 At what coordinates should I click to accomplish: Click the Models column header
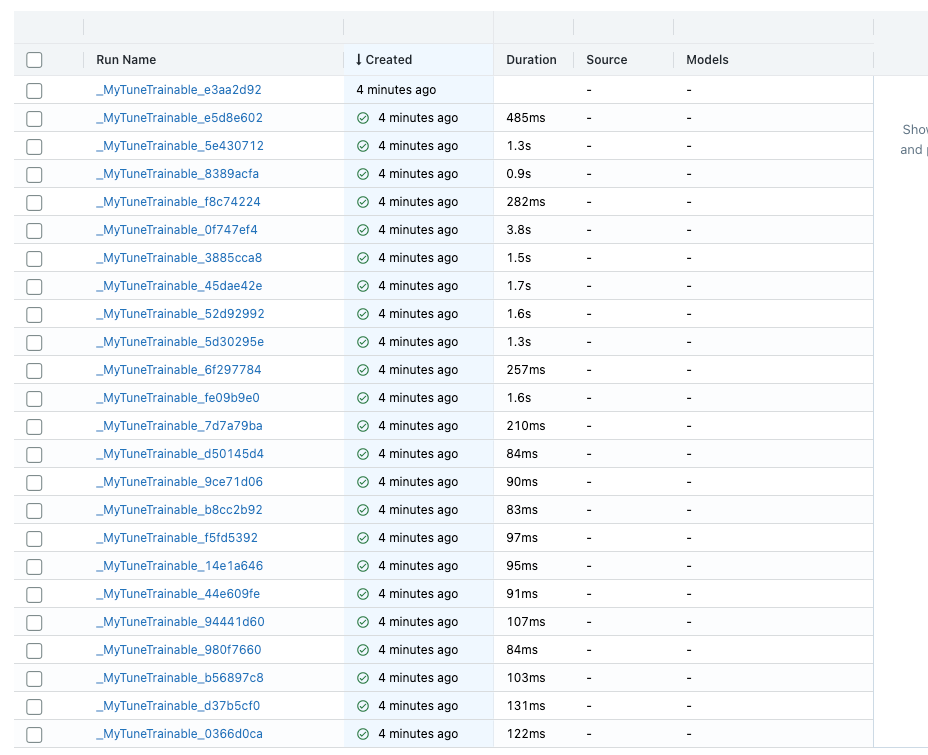707,60
